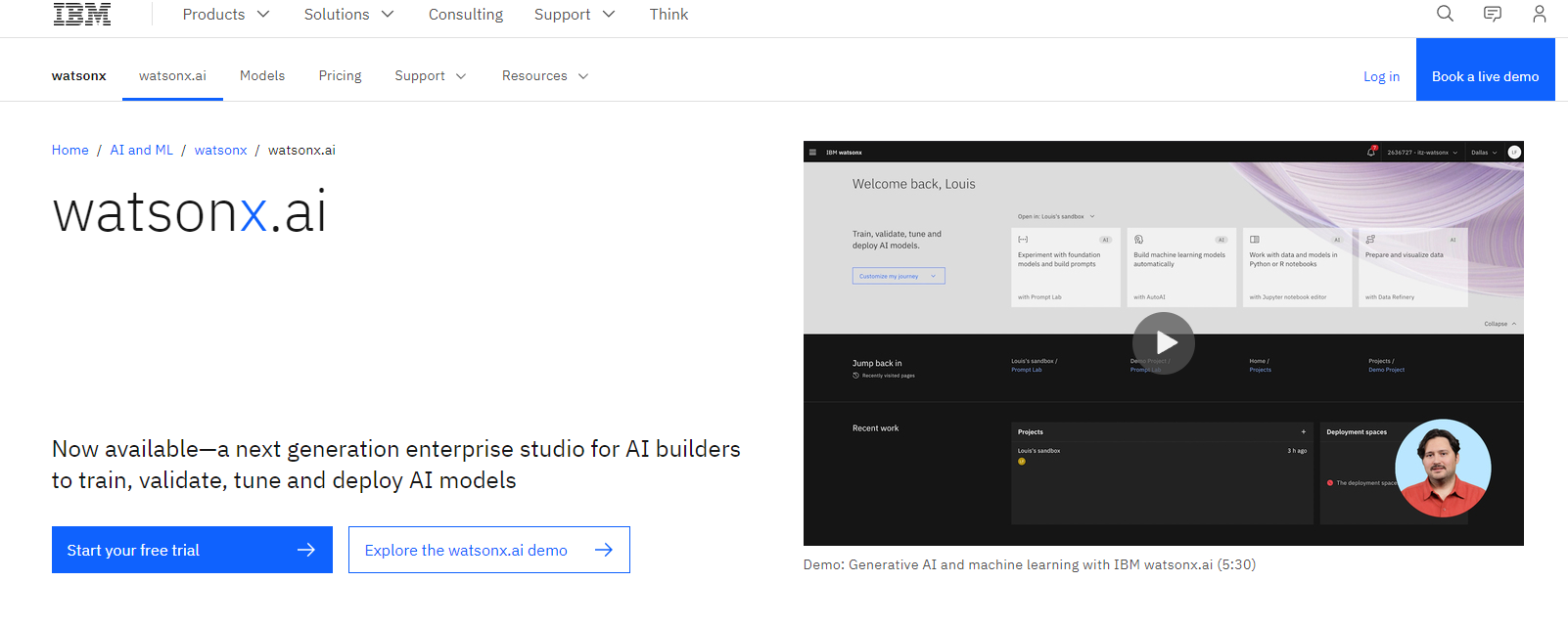This screenshot has height=627, width=1568.
Task: Open the chat contact icon
Action: click(x=1493, y=14)
